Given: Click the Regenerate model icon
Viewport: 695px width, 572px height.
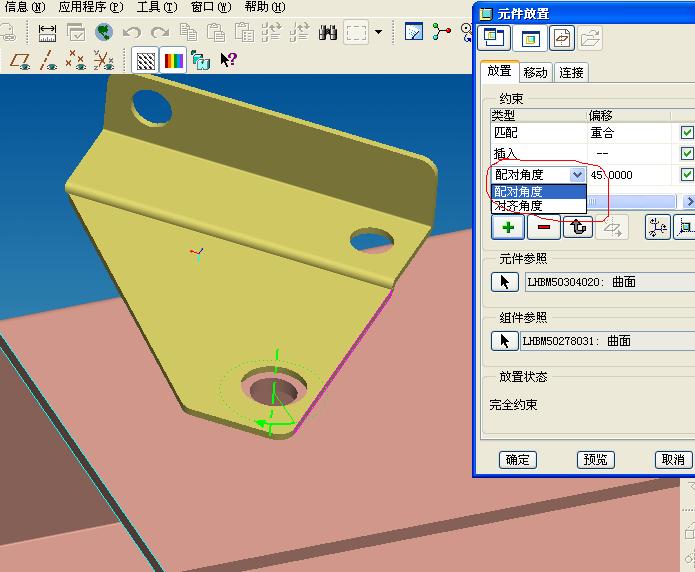Looking at the screenshot, I should tap(271, 32).
